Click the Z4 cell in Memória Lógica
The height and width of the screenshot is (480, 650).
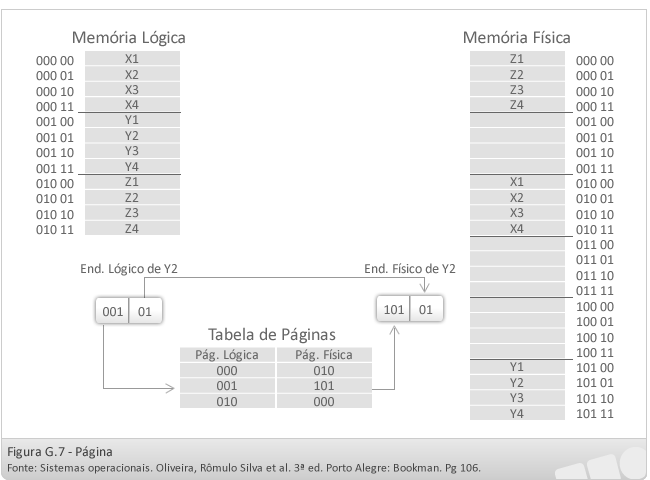point(132,228)
